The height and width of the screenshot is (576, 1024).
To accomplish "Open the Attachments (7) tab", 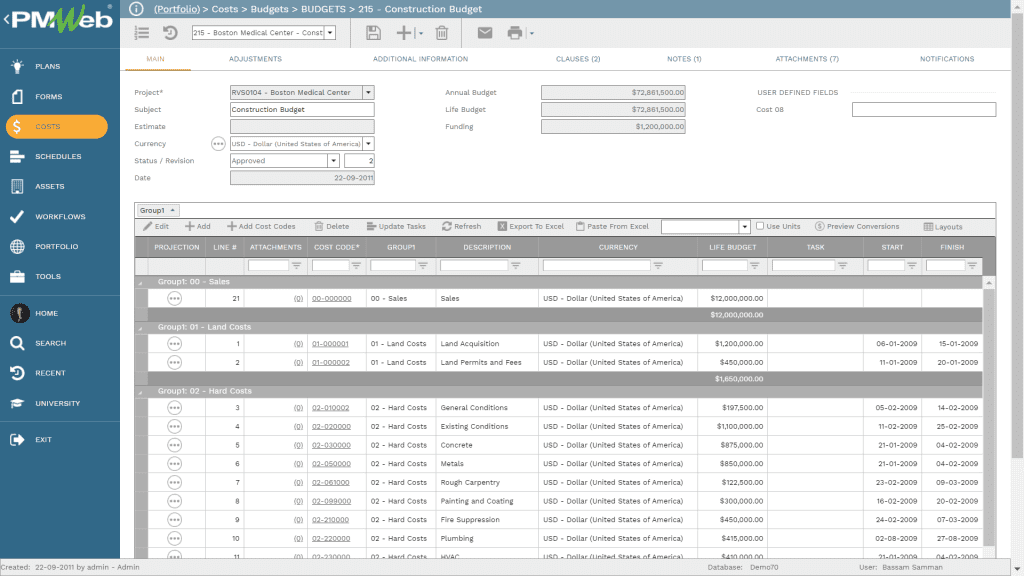I will [807, 59].
